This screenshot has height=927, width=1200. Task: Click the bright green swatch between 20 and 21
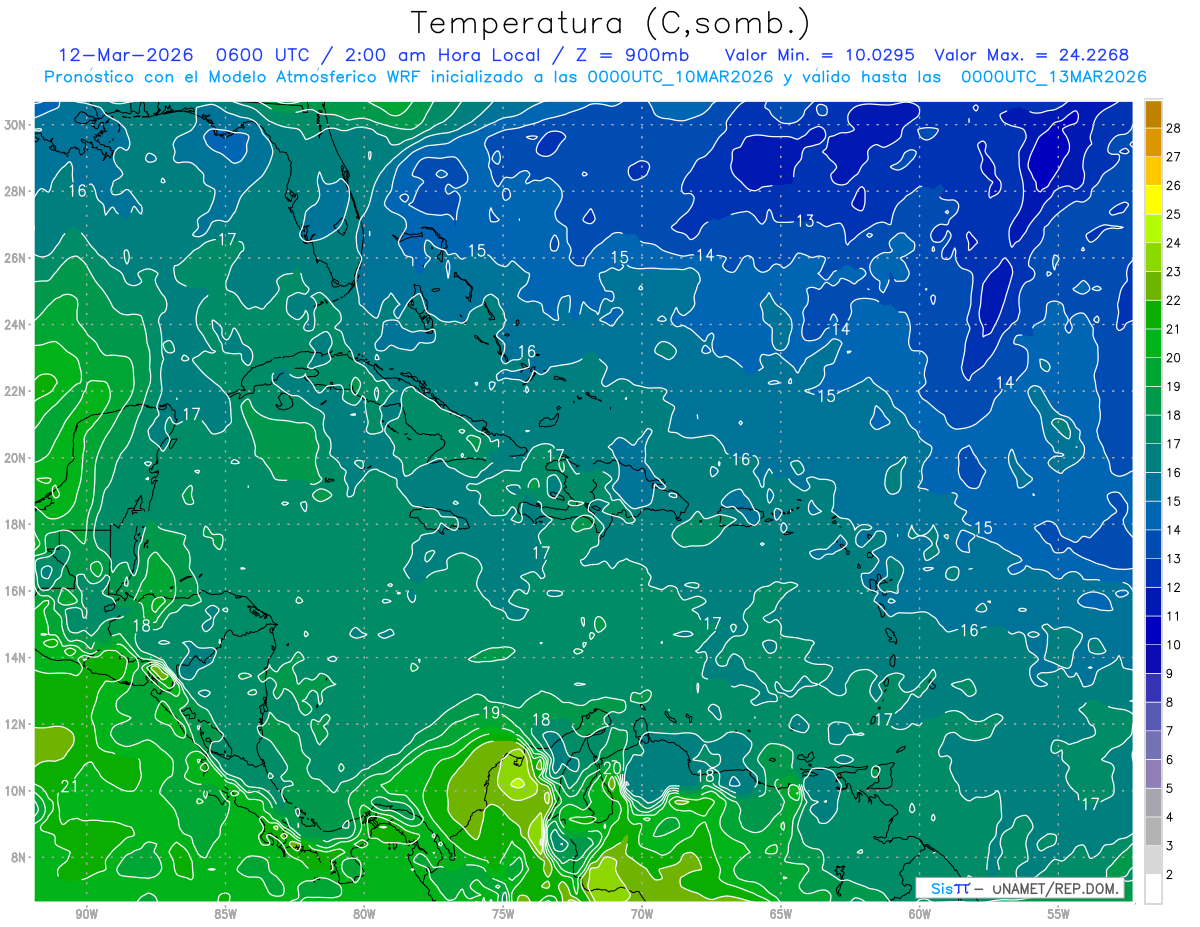(x=1153, y=343)
